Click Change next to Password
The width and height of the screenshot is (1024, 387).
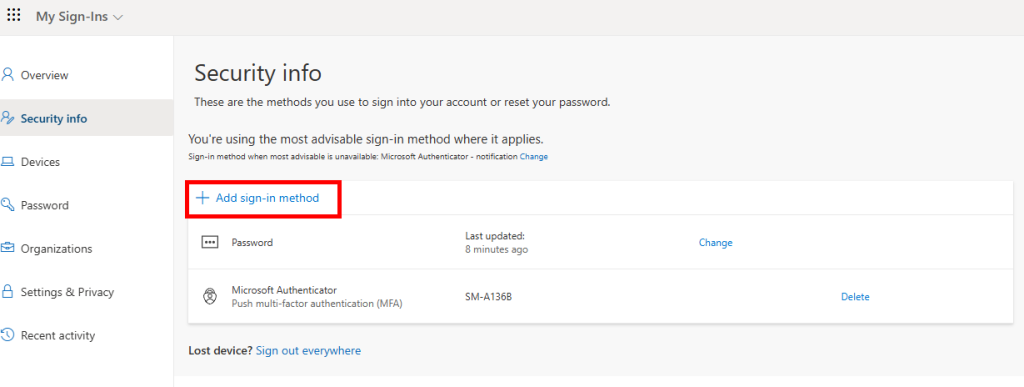click(715, 242)
